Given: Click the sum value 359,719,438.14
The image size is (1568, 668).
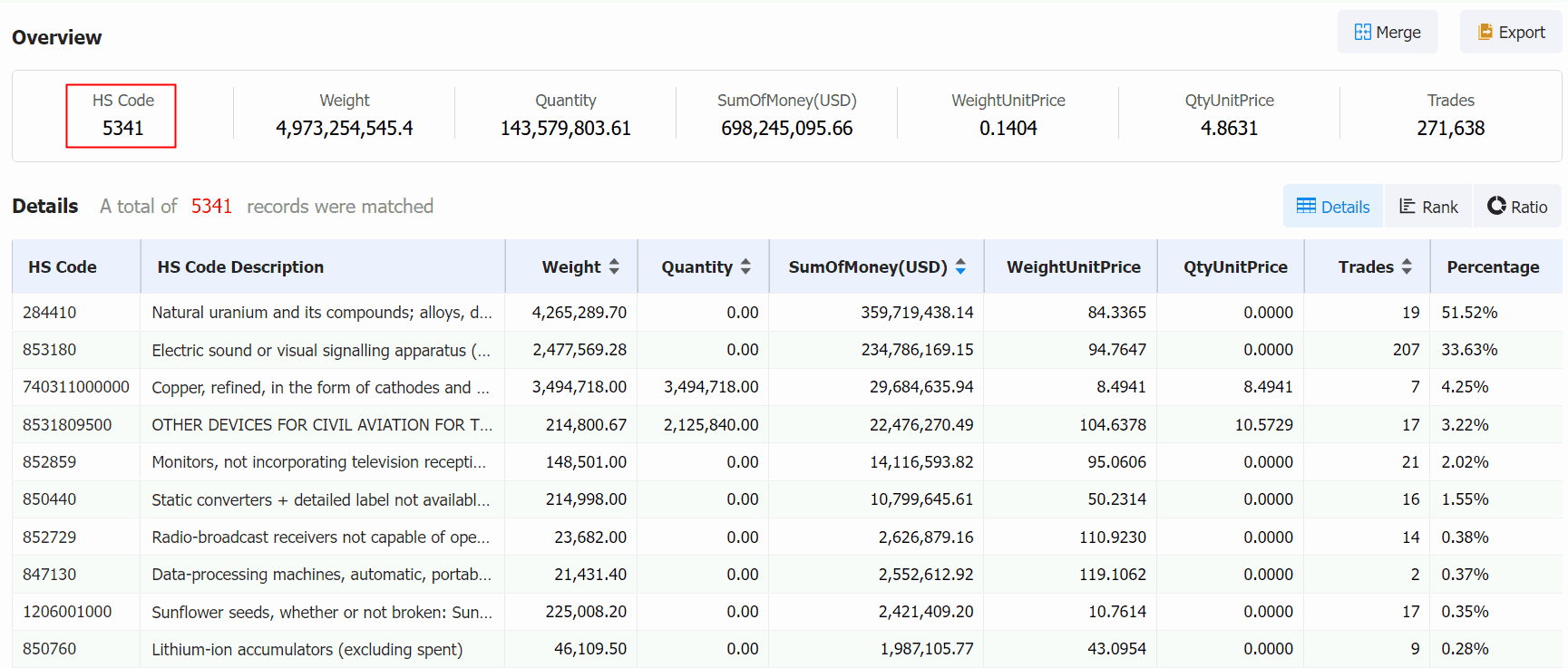Looking at the screenshot, I should point(917,313).
